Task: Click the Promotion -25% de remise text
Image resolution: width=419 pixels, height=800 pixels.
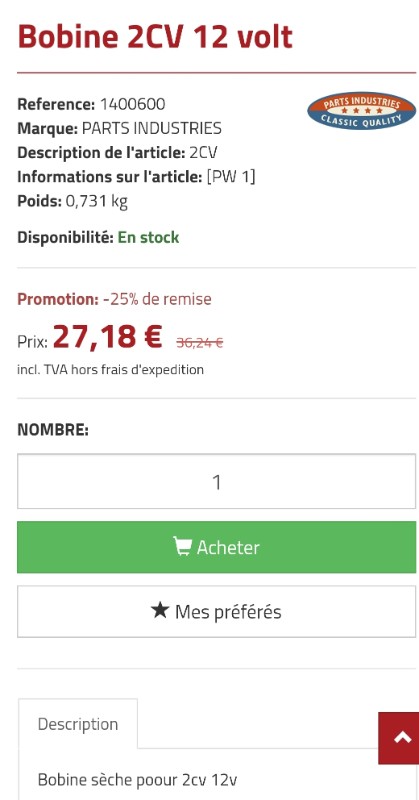Action: click(x=114, y=299)
